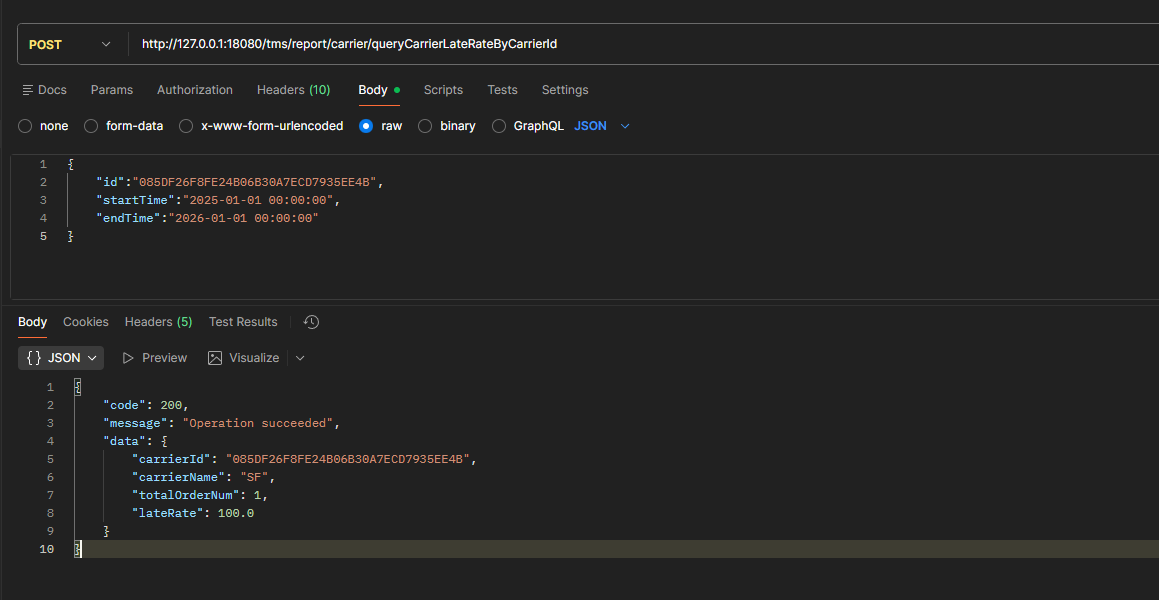
Task: Open the POST method dropdown
Action: (x=71, y=45)
